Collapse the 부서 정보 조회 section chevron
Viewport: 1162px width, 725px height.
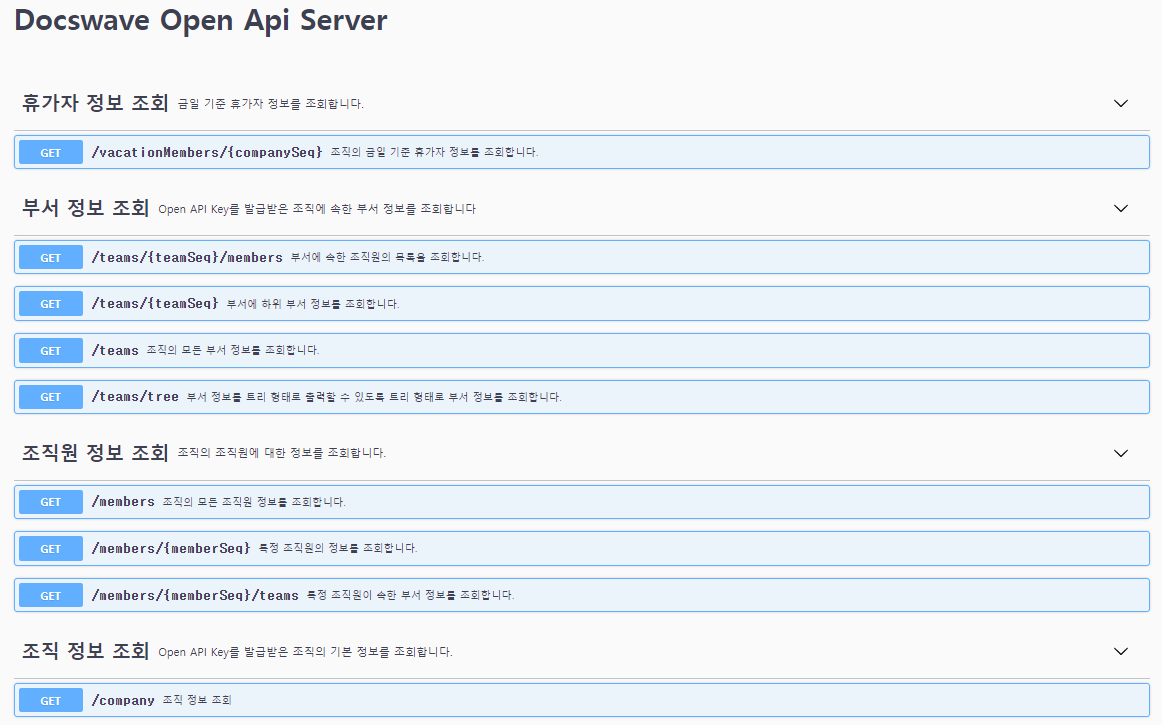[x=1120, y=208]
